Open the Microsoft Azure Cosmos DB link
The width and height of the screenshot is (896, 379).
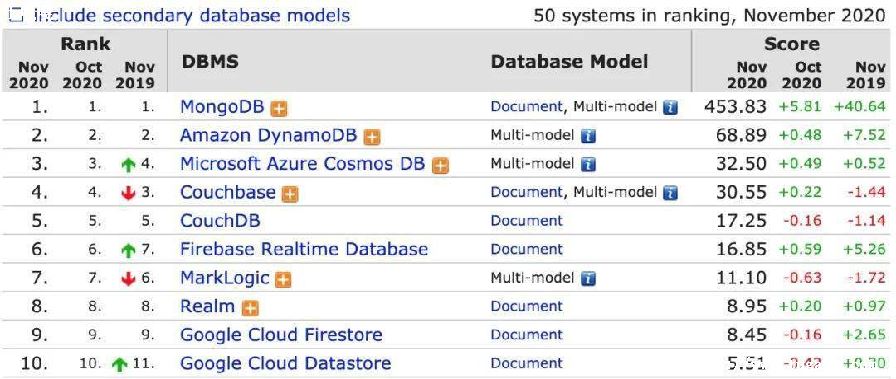point(302,164)
